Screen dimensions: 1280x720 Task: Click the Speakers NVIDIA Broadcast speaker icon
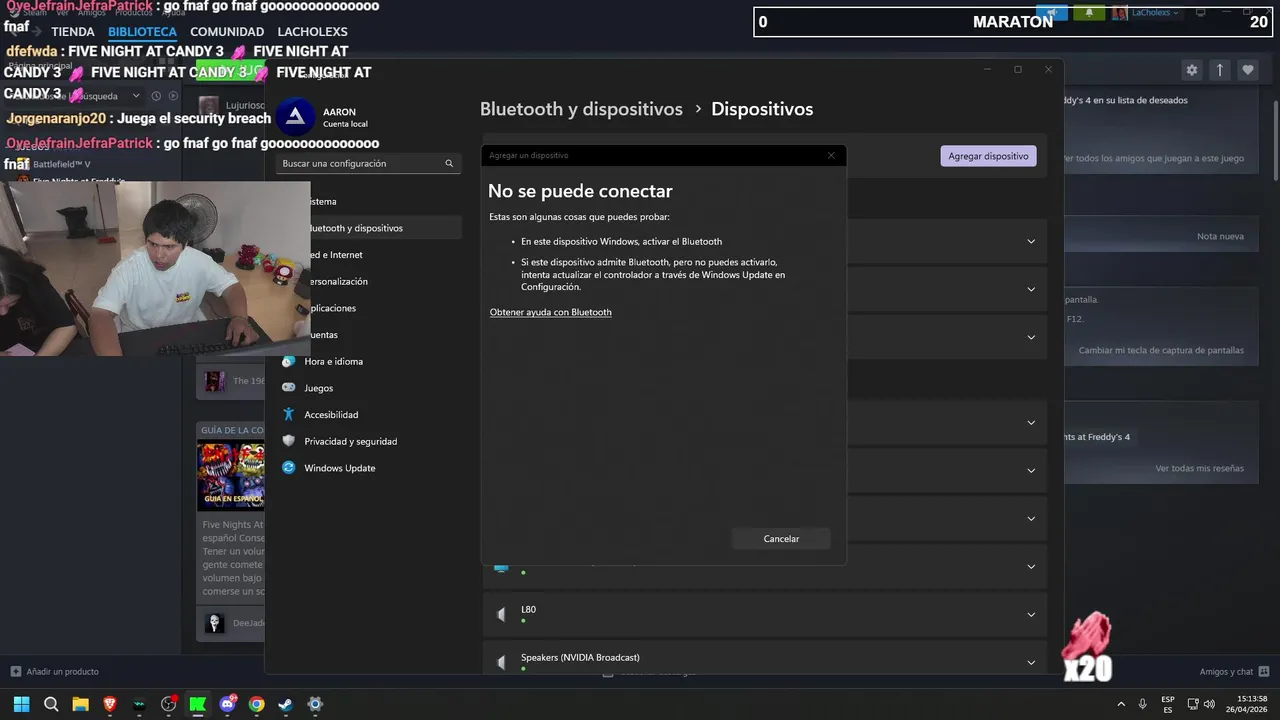[502, 662]
